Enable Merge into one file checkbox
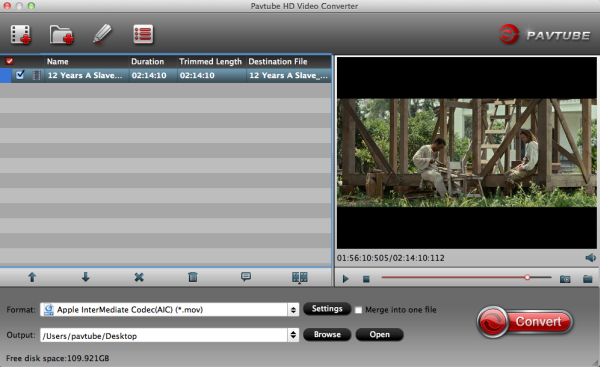The image size is (600, 367). click(x=358, y=310)
